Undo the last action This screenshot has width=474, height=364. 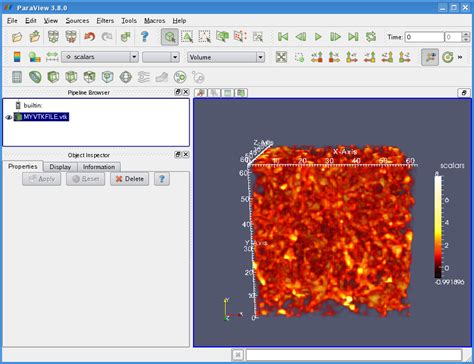click(x=89, y=37)
